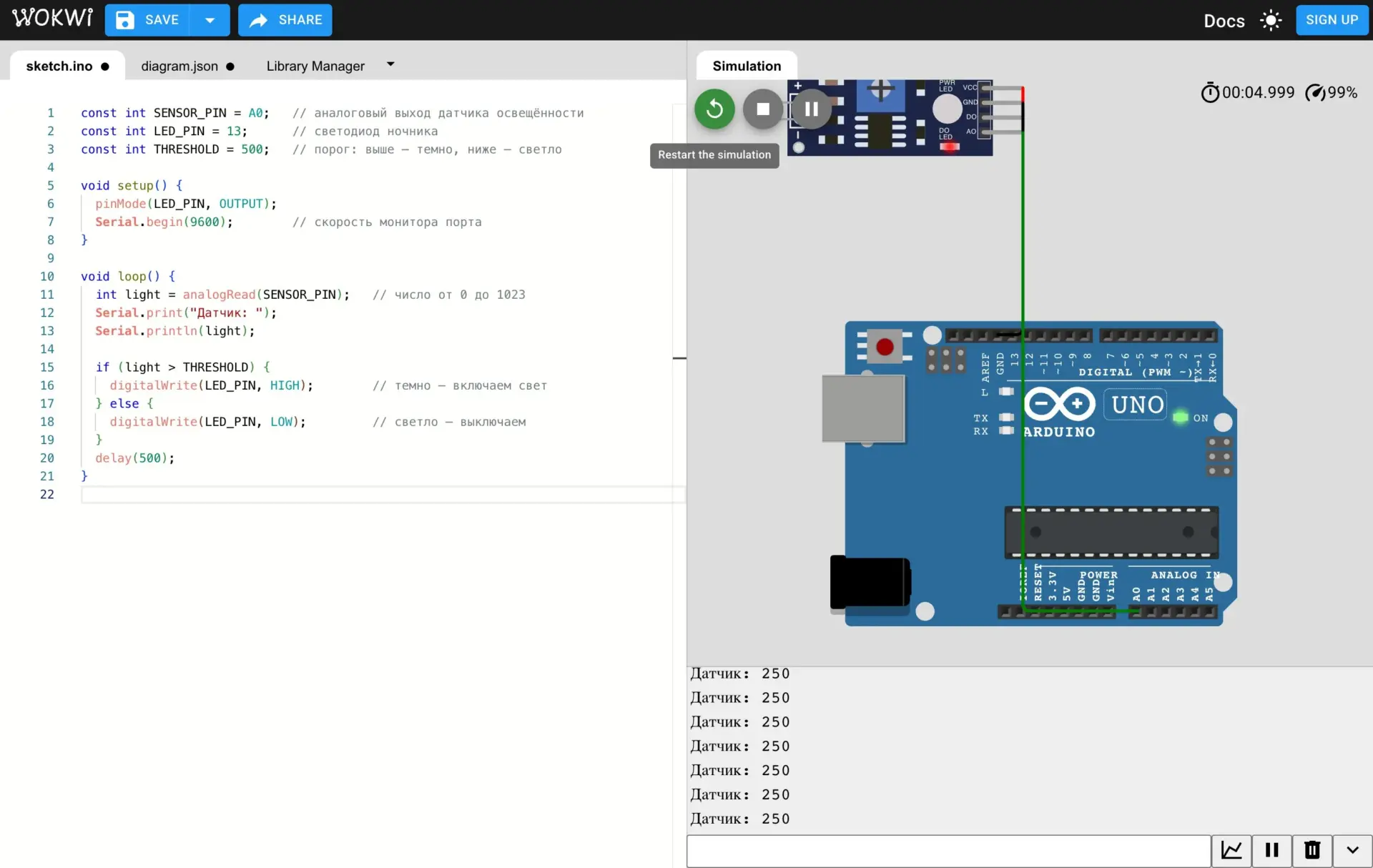The image size is (1373, 868).
Task: Clear serial monitor with trash icon
Action: [1312, 850]
